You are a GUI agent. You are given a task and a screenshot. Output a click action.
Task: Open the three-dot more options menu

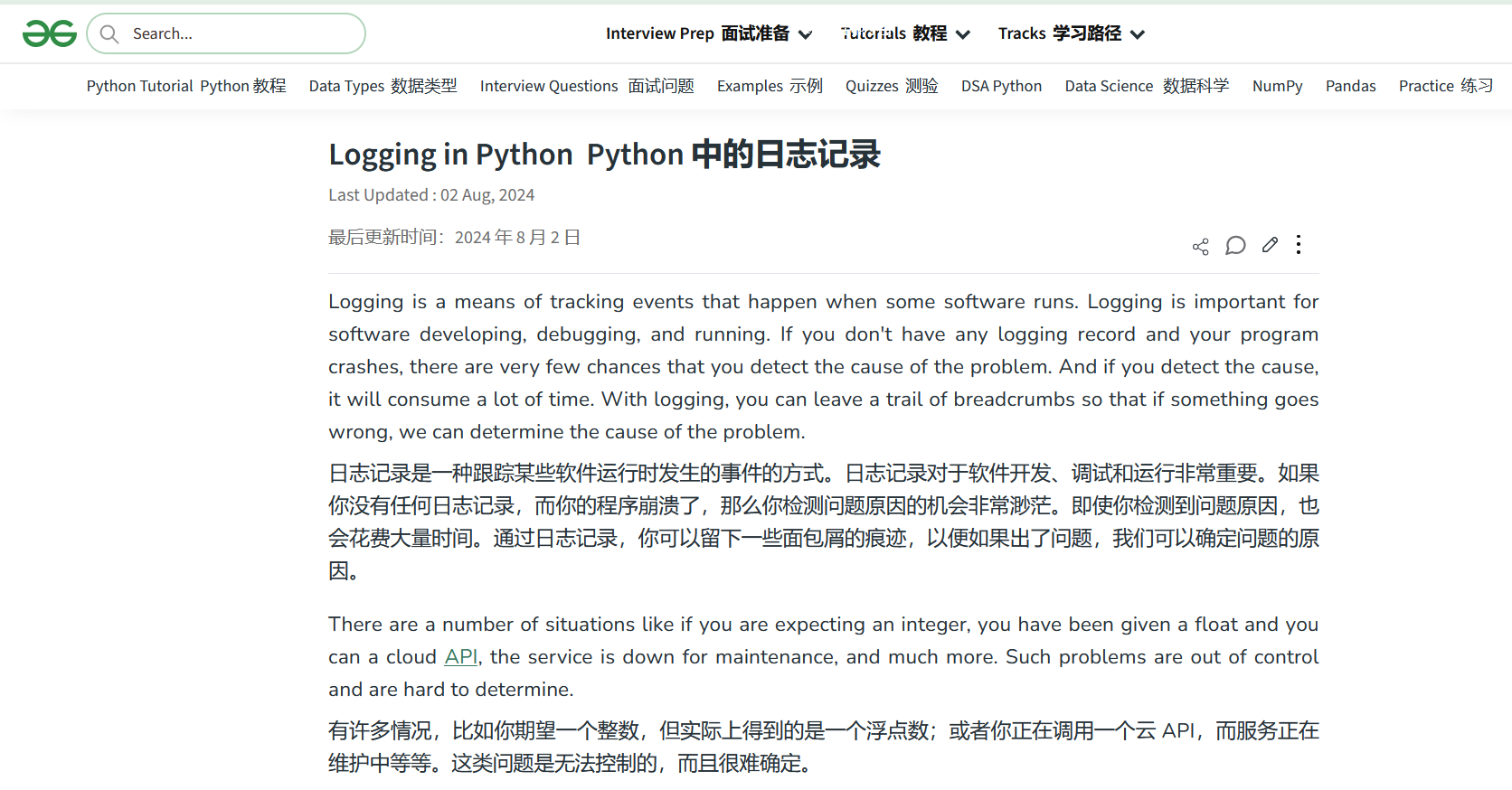[1299, 245]
